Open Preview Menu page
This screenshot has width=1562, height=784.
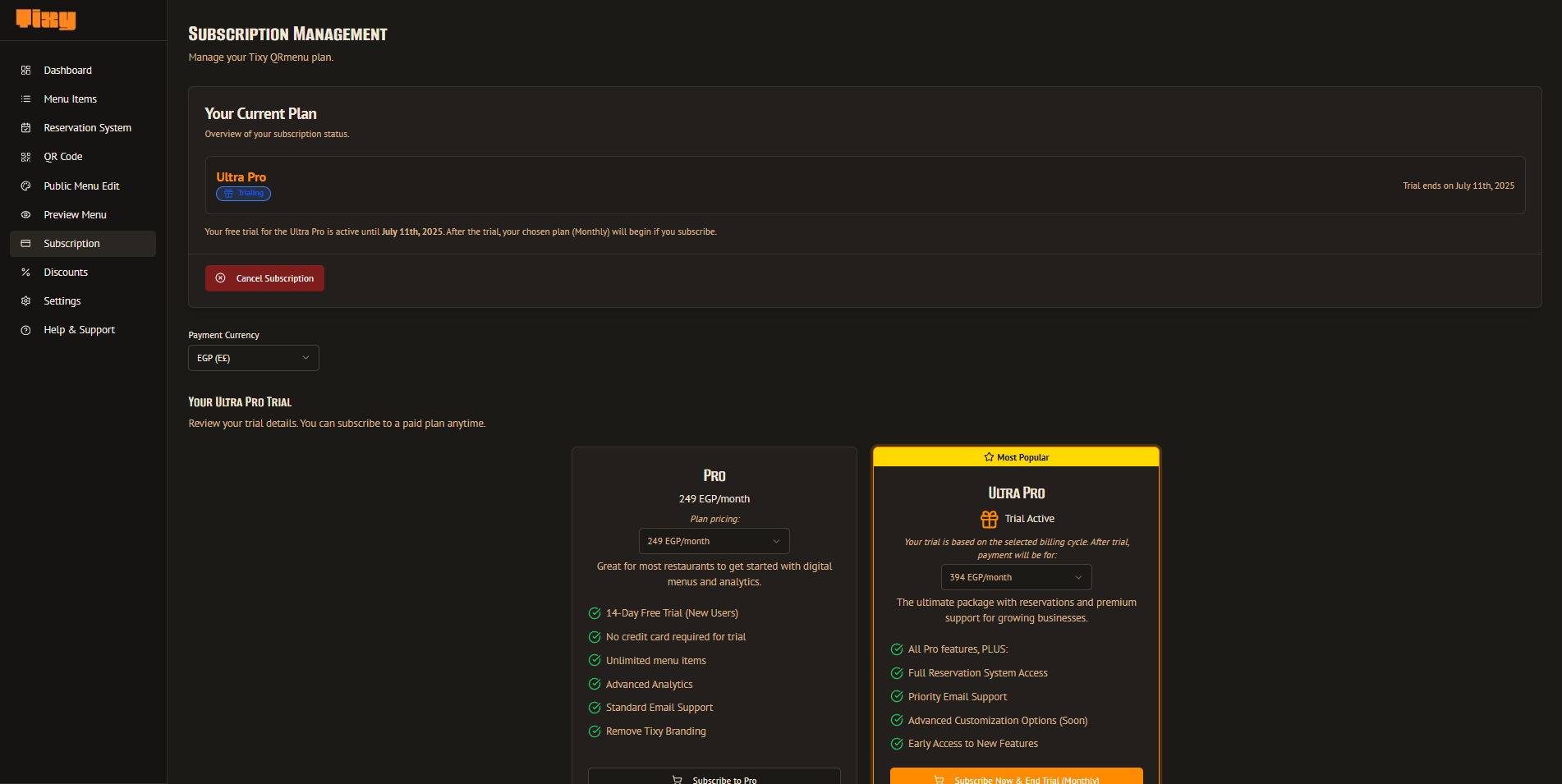pyautogui.click(x=83, y=215)
